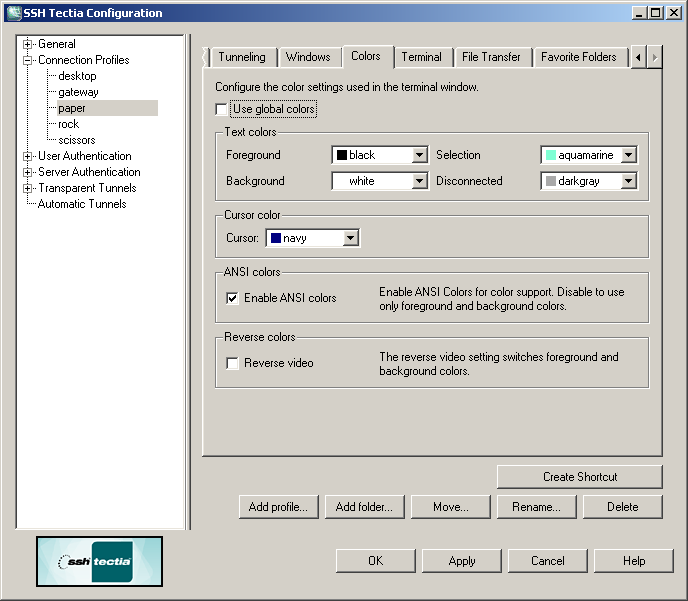Click the ssh tectia logo image
Image resolution: width=688 pixels, height=601 pixels.
[100, 561]
